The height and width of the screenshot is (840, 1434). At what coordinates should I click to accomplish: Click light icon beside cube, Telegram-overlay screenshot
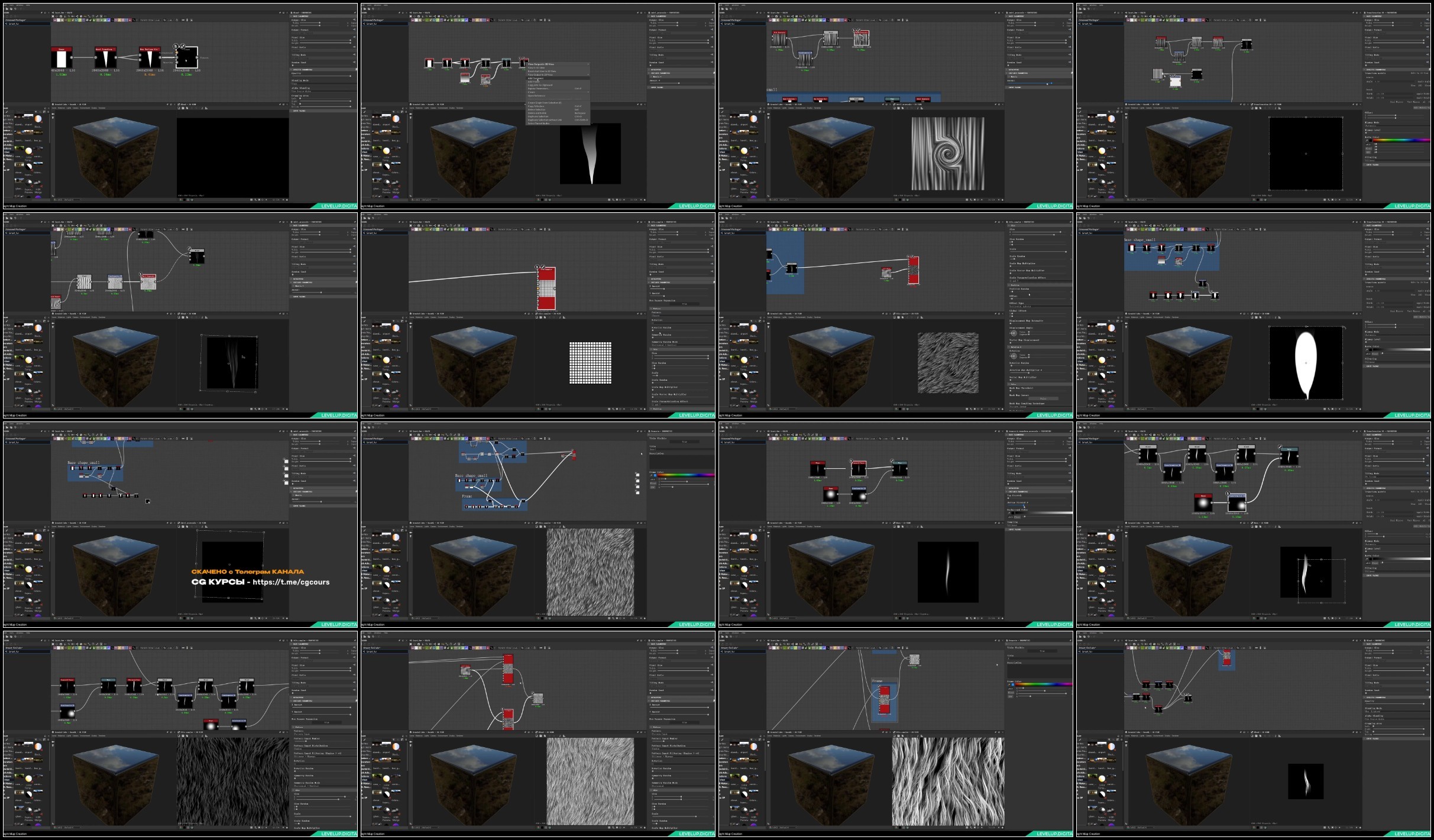[x=53, y=536]
